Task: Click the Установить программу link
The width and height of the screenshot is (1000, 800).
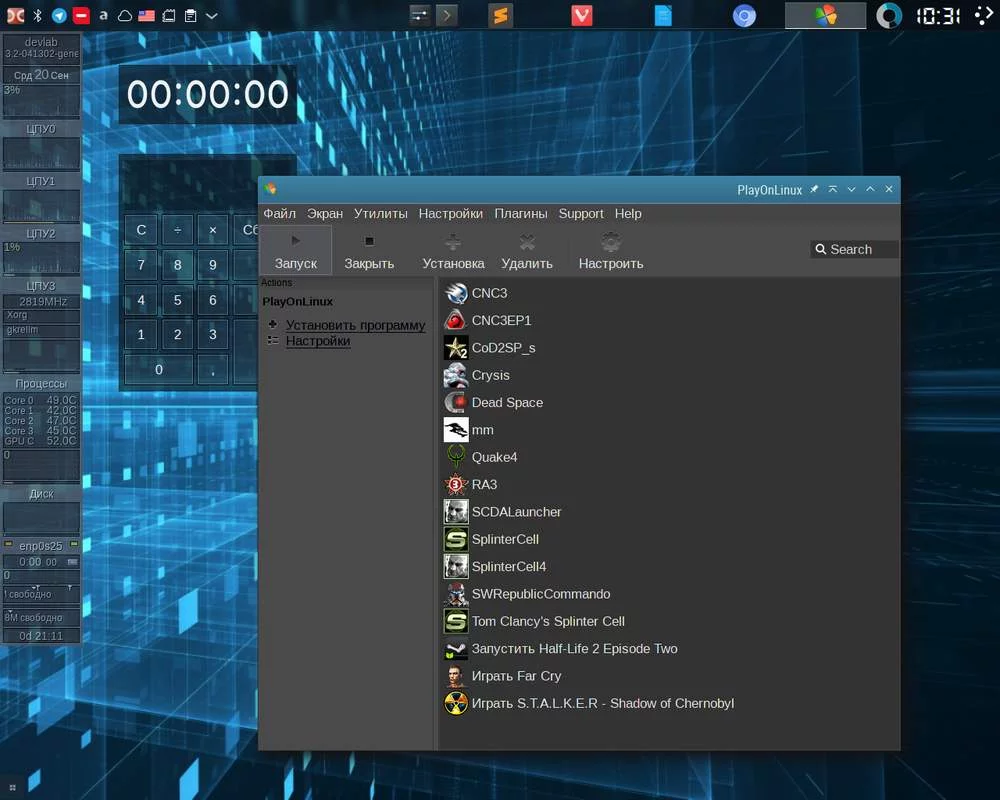Action: (x=355, y=325)
